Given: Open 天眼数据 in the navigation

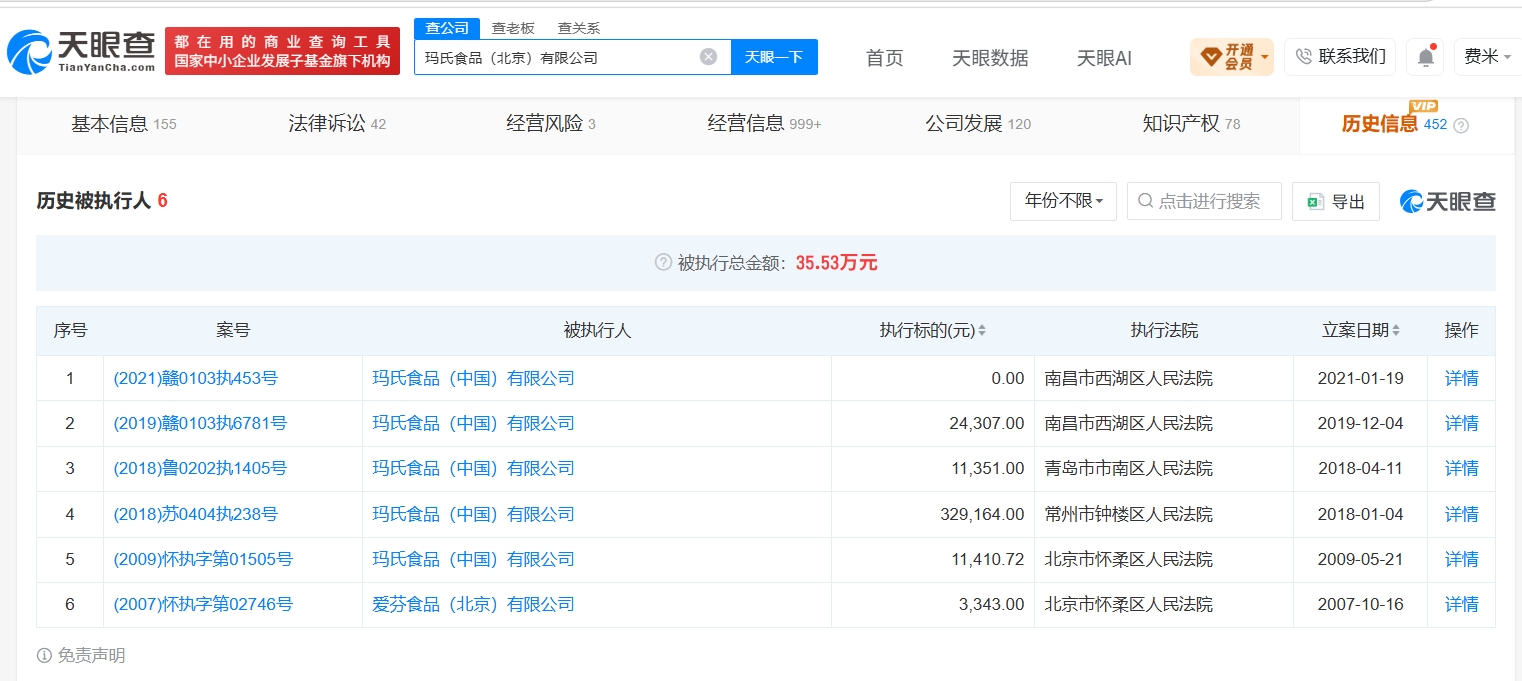Looking at the screenshot, I should [990, 58].
